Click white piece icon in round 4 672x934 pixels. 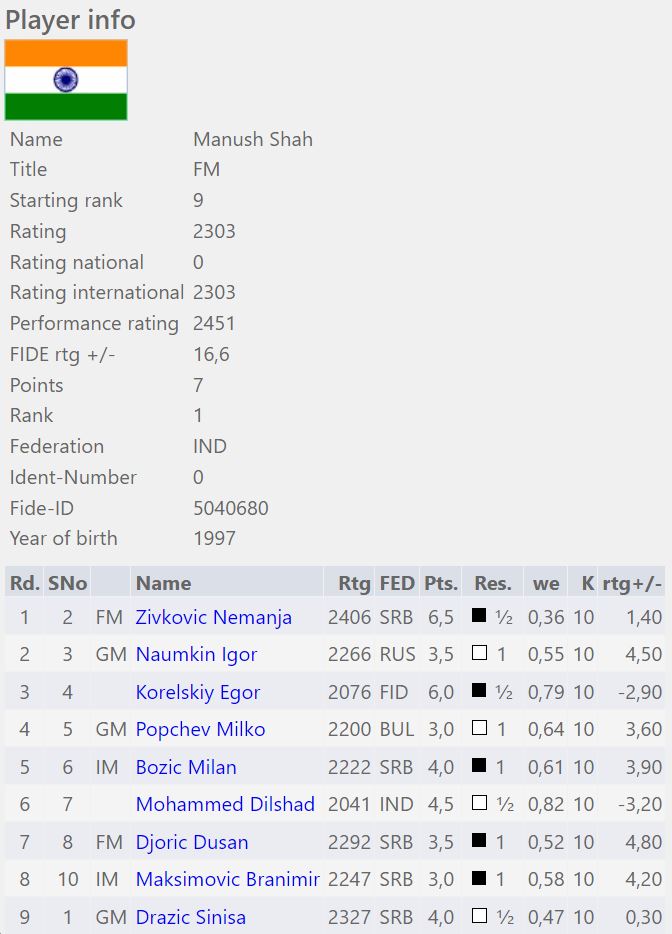tap(479, 729)
